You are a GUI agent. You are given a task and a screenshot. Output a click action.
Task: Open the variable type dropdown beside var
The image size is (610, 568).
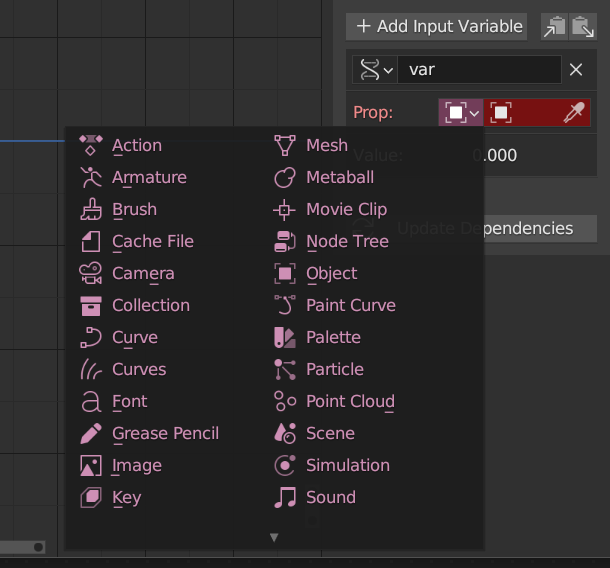click(x=375, y=70)
